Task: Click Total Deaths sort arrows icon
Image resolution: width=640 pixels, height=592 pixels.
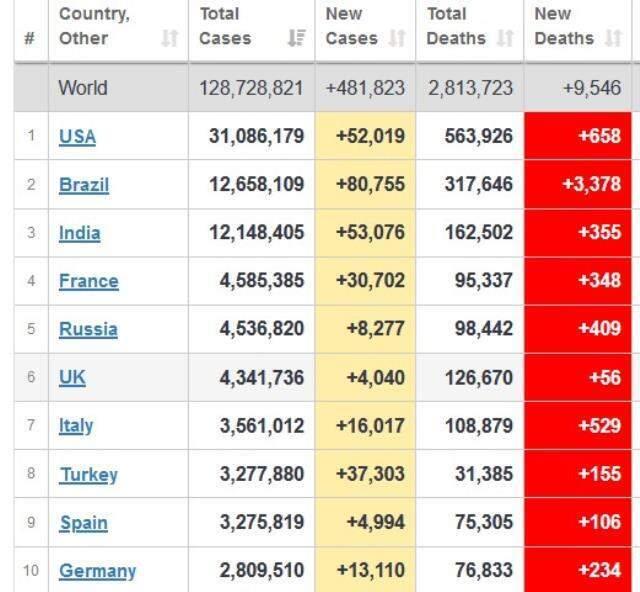Action: pyautogui.click(x=505, y=38)
